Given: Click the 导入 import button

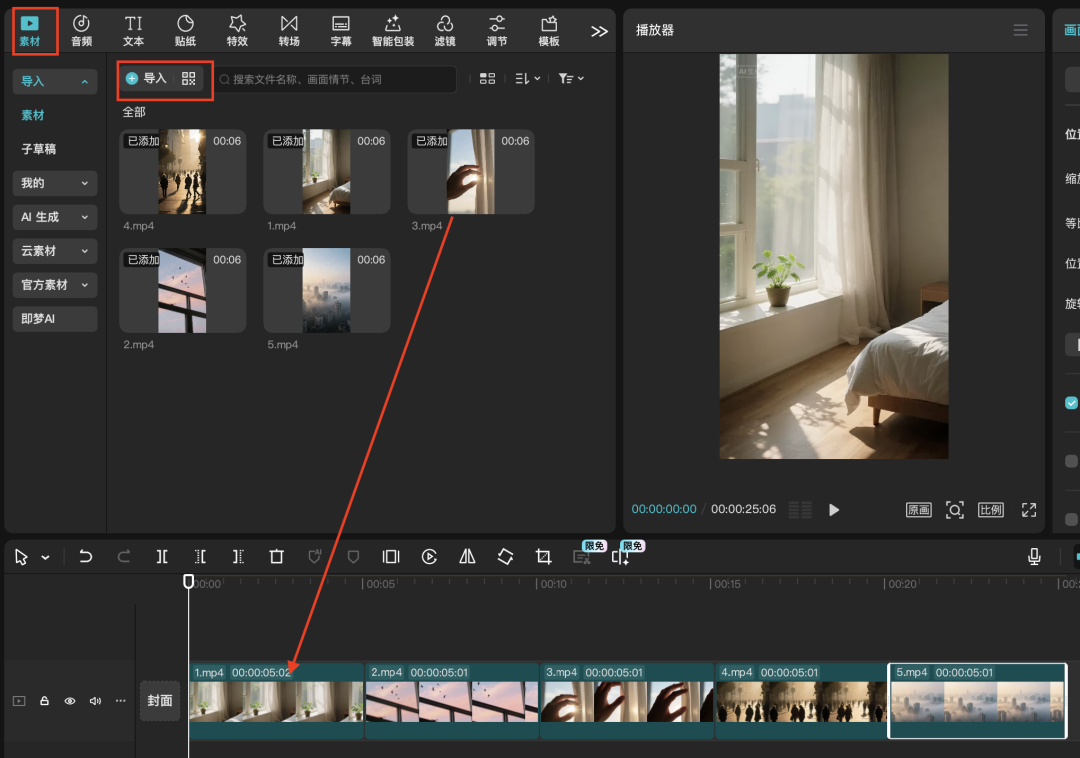Looking at the screenshot, I should coord(146,78).
